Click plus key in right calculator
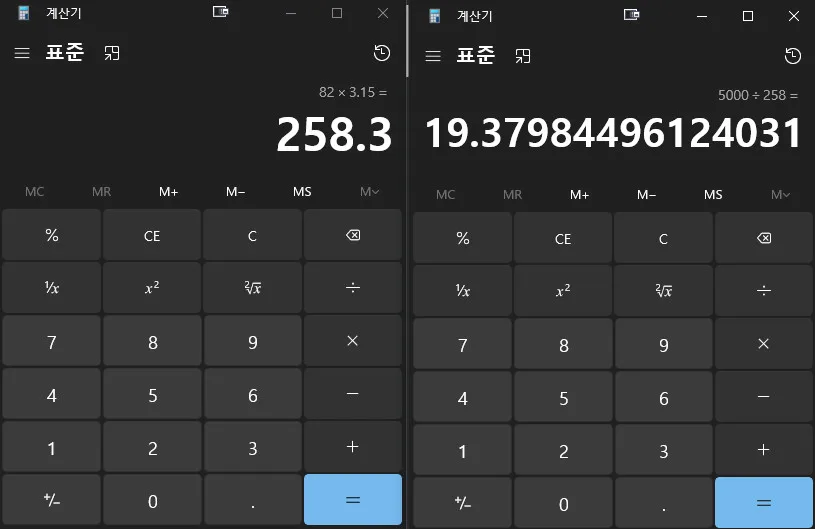815x529 pixels. [x=764, y=450]
